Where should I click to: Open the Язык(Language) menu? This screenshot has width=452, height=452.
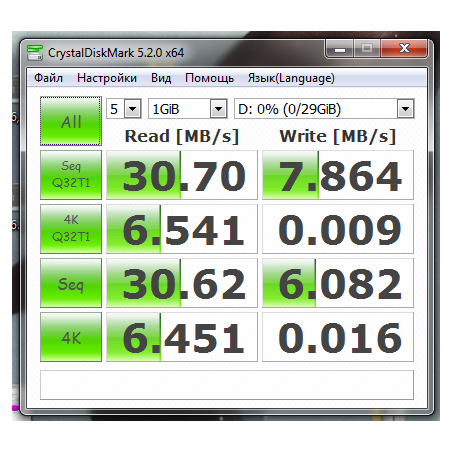coord(291,78)
